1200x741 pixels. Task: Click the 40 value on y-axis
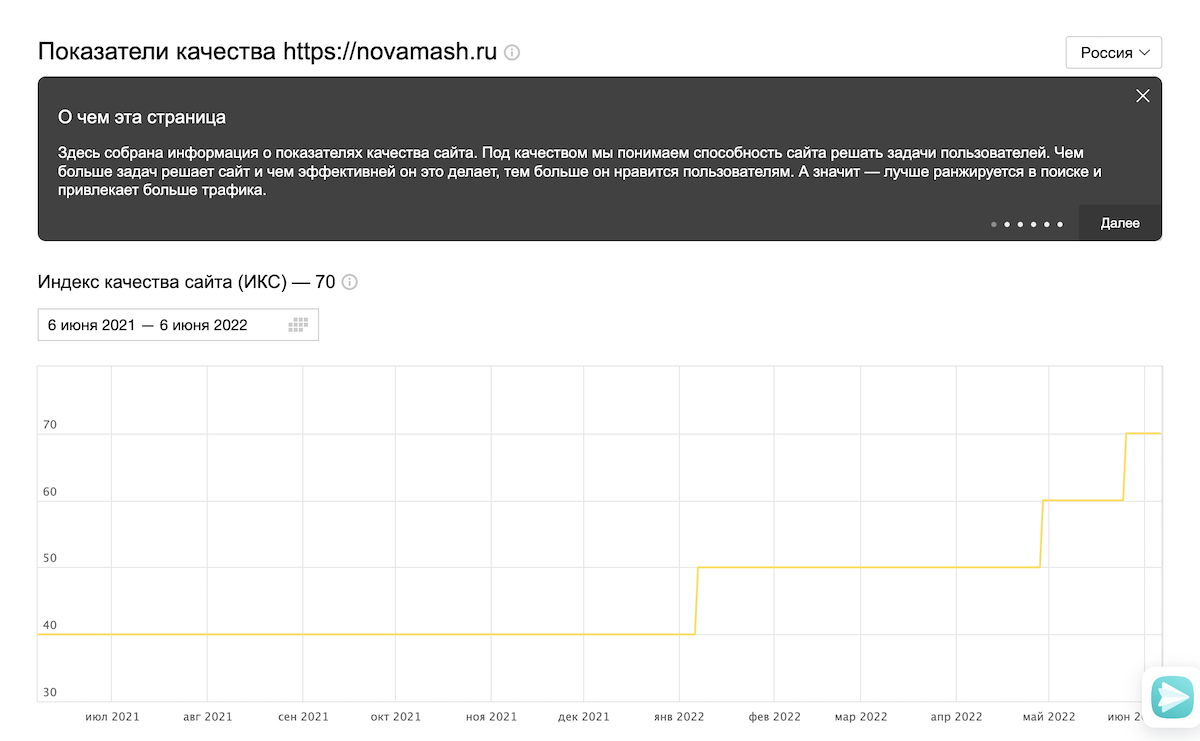(x=49, y=625)
